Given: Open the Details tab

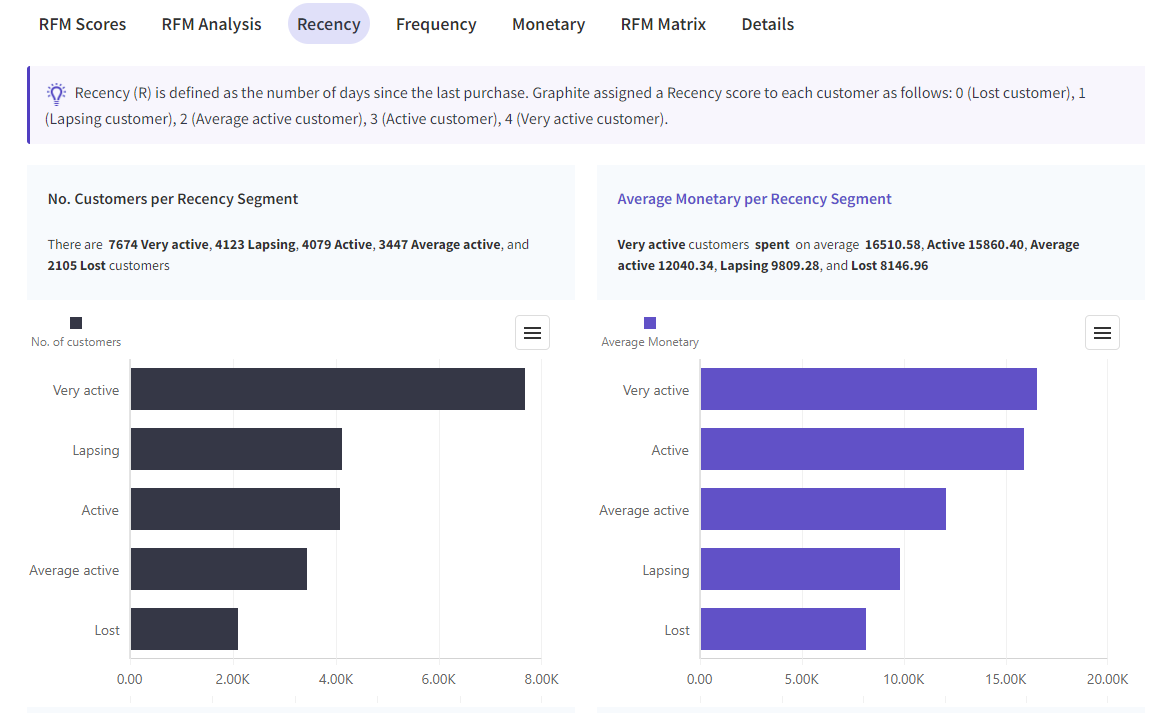Looking at the screenshot, I should [768, 24].
